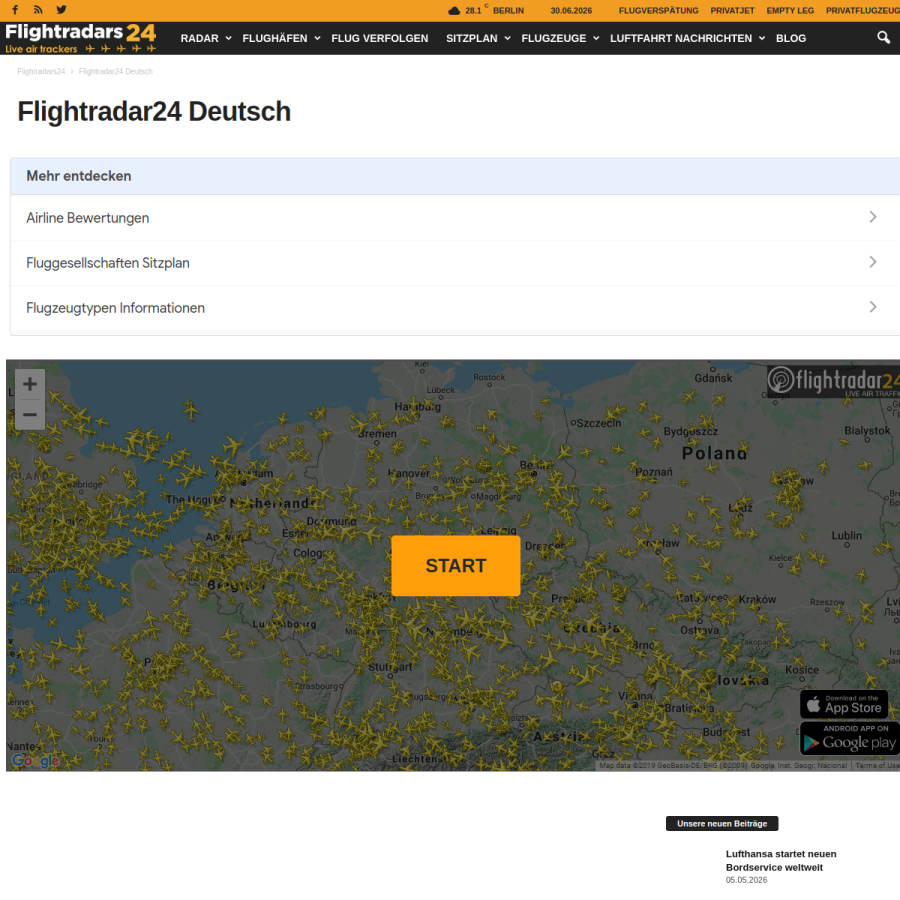Screen dimensions: 900x900
Task: Expand the SITZPLAN menu arrow
Action: click(x=507, y=38)
